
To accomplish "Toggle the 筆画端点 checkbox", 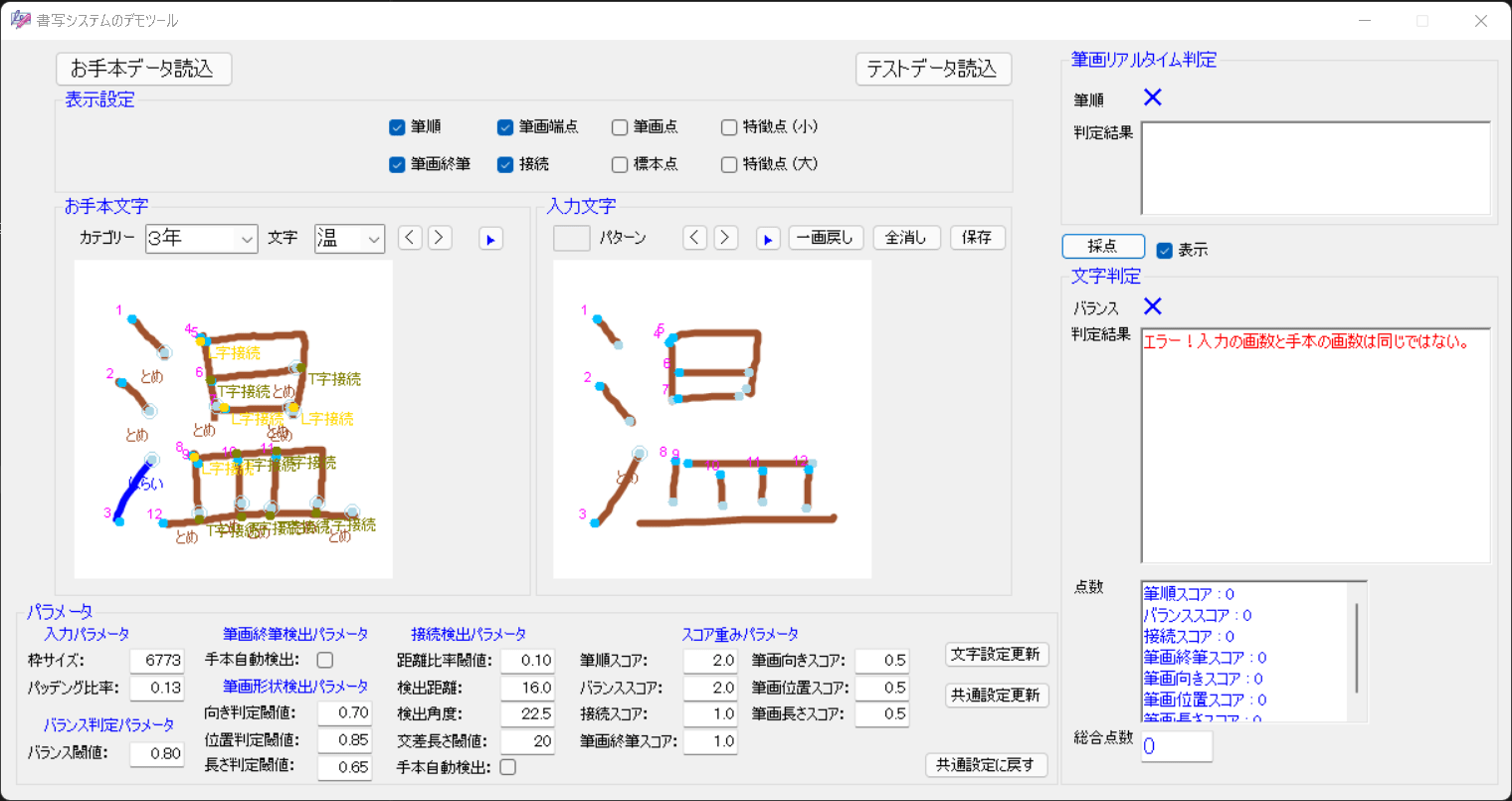I will coord(505,127).
